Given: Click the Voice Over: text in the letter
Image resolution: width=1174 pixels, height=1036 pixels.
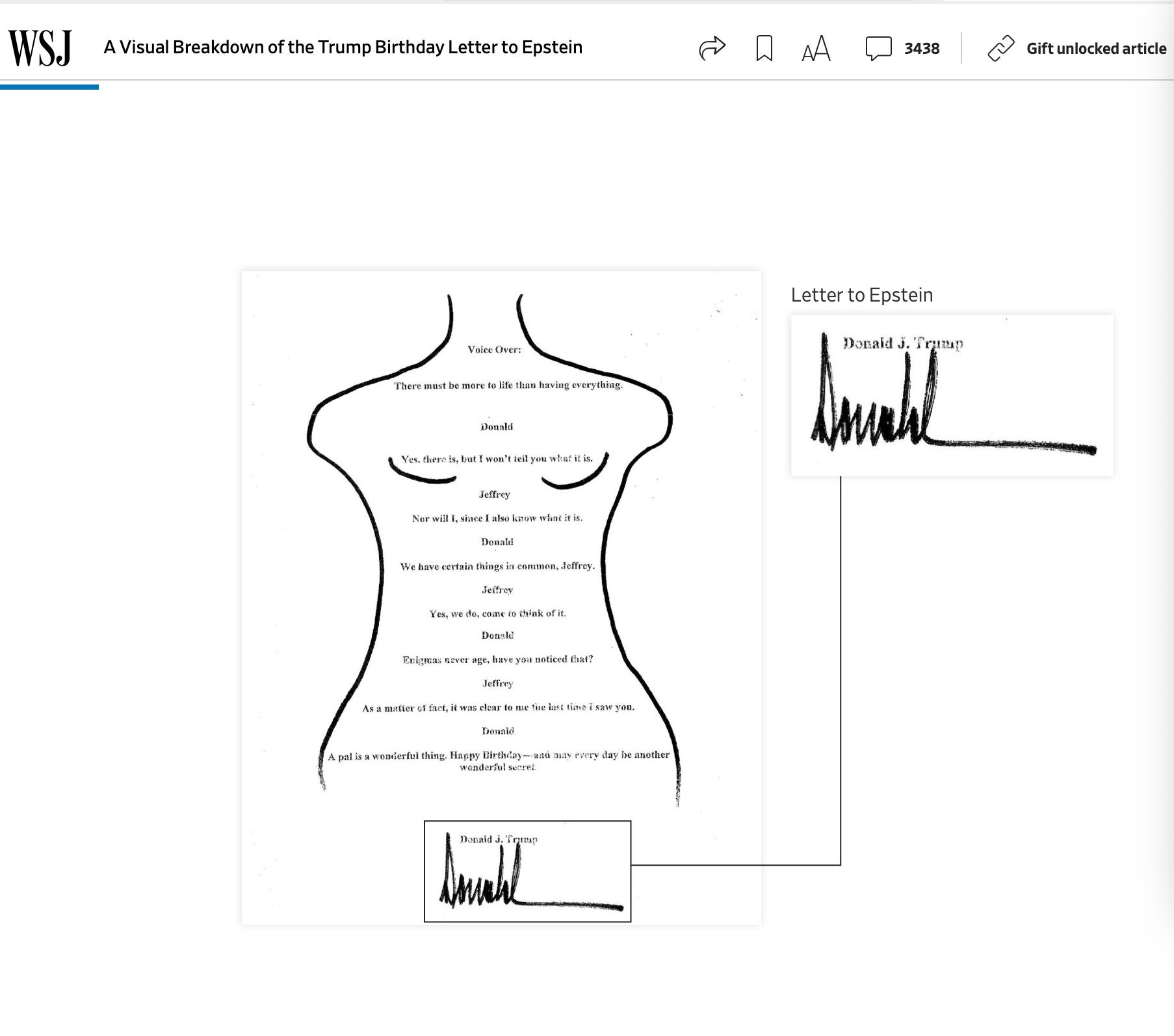Looking at the screenshot, I should pyautogui.click(x=494, y=350).
